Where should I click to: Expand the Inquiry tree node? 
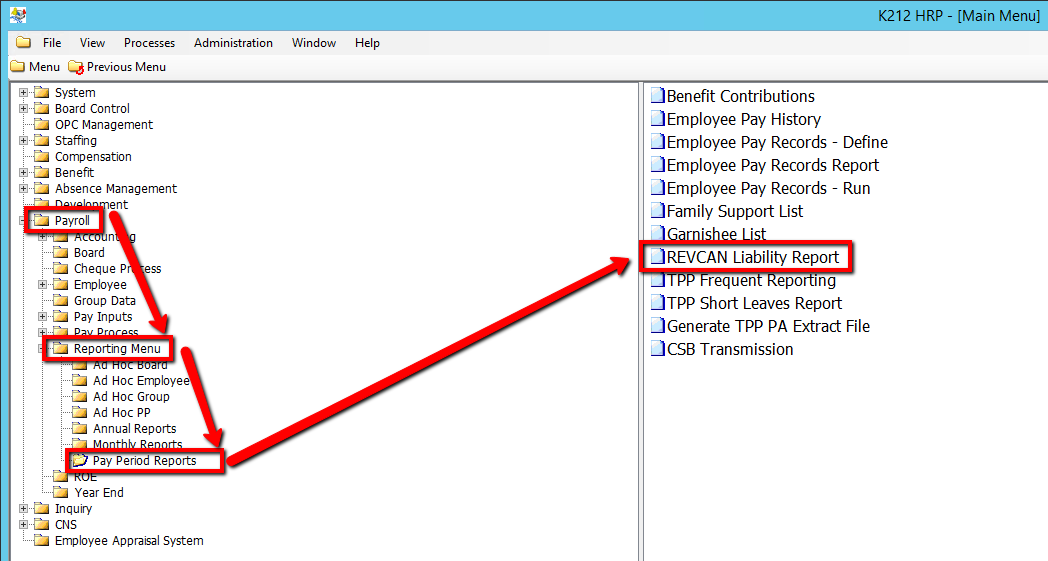[24, 509]
